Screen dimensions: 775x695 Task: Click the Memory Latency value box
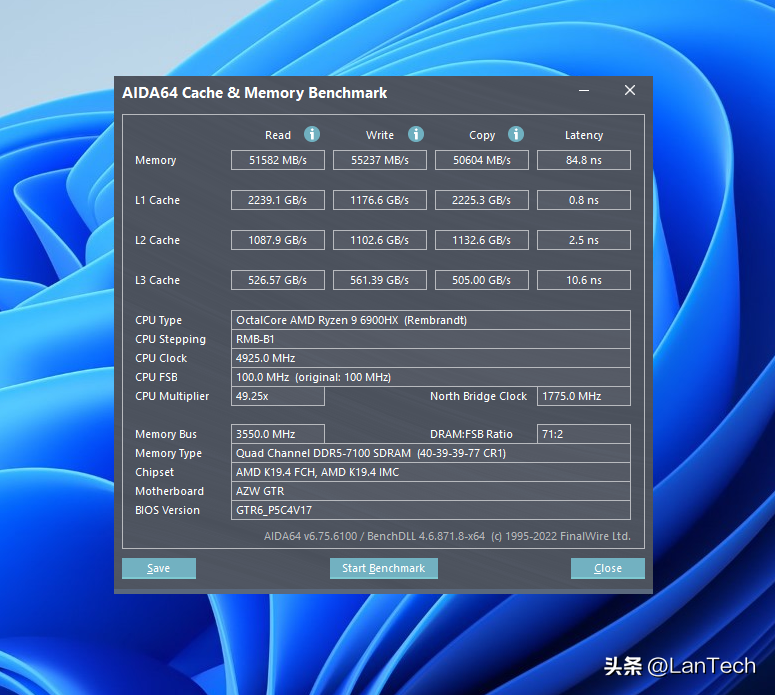tap(583, 160)
